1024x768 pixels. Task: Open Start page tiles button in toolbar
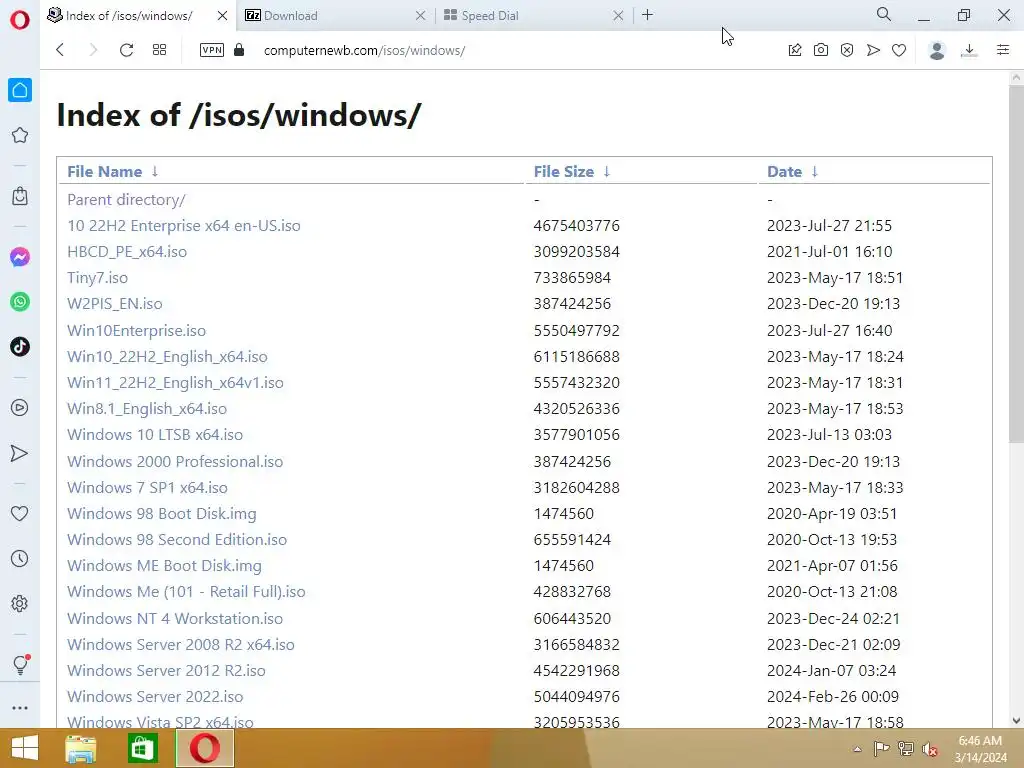(159, 50)
